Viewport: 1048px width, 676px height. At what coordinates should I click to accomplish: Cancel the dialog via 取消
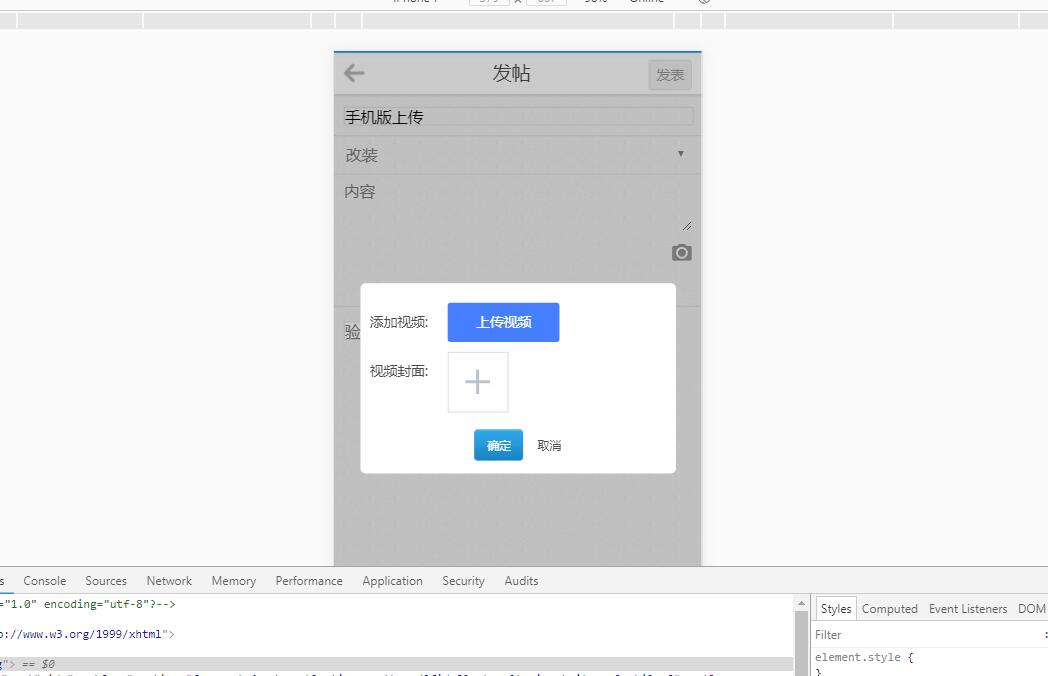pos(549,446)
